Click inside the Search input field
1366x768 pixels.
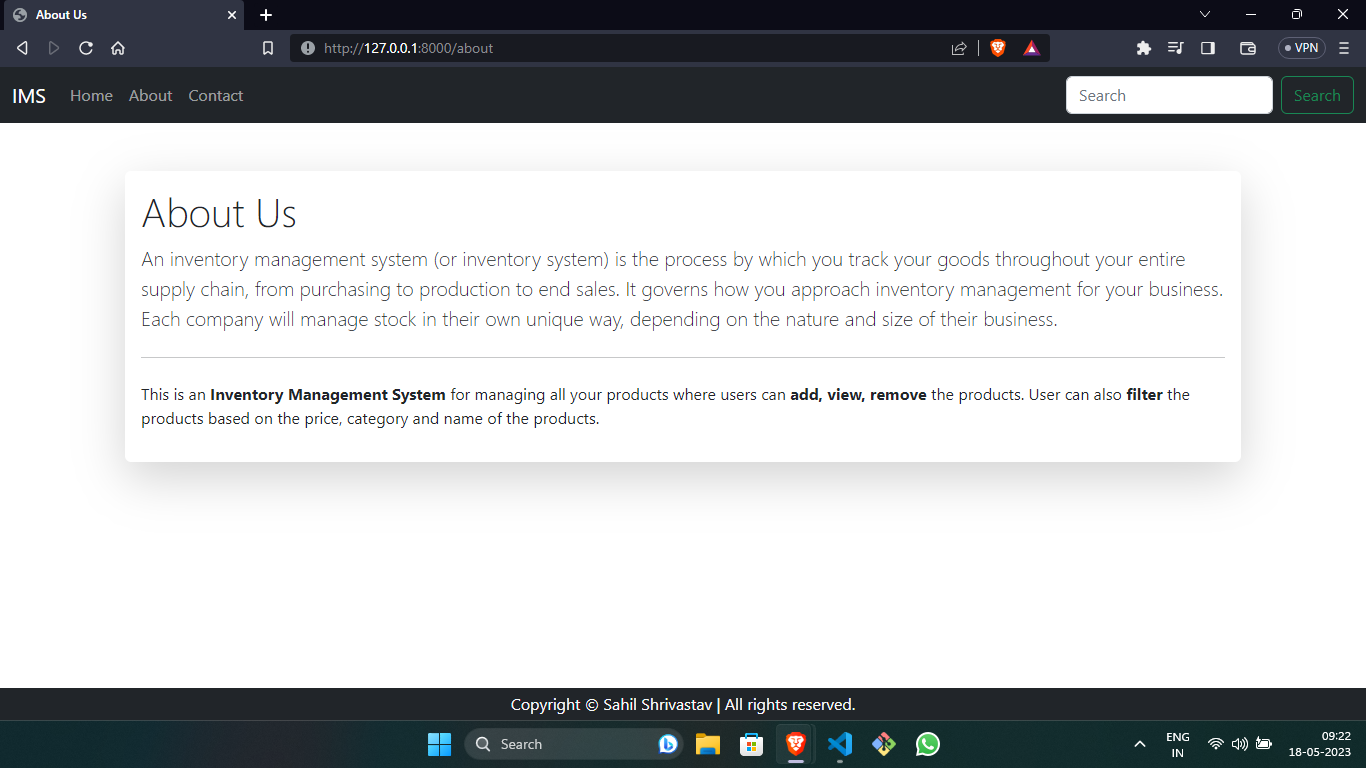(x=1168, y=94)
